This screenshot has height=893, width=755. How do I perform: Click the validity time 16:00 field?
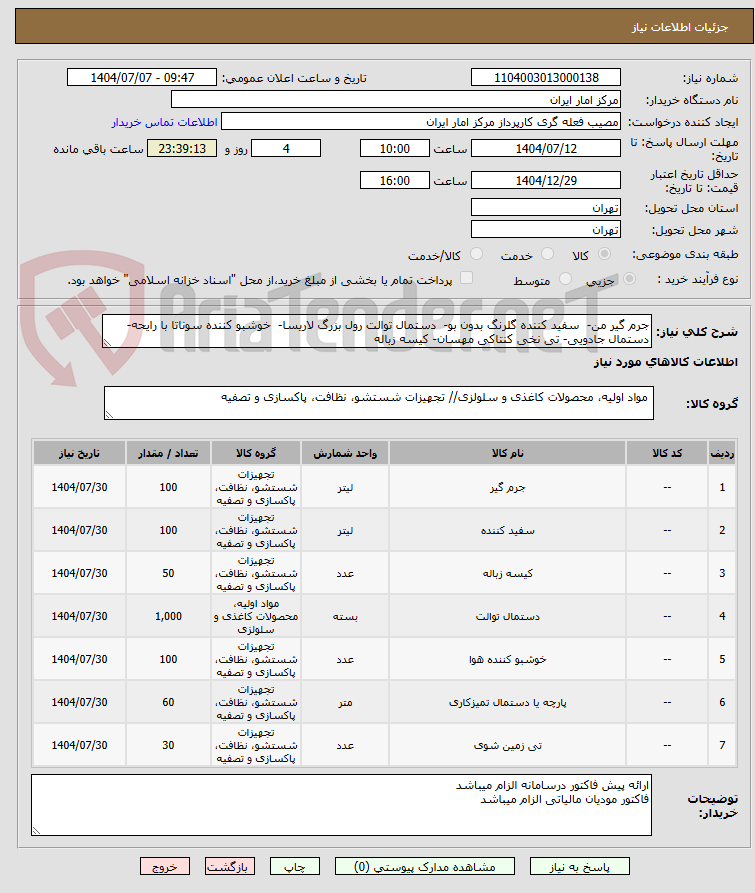coord(395,181)
